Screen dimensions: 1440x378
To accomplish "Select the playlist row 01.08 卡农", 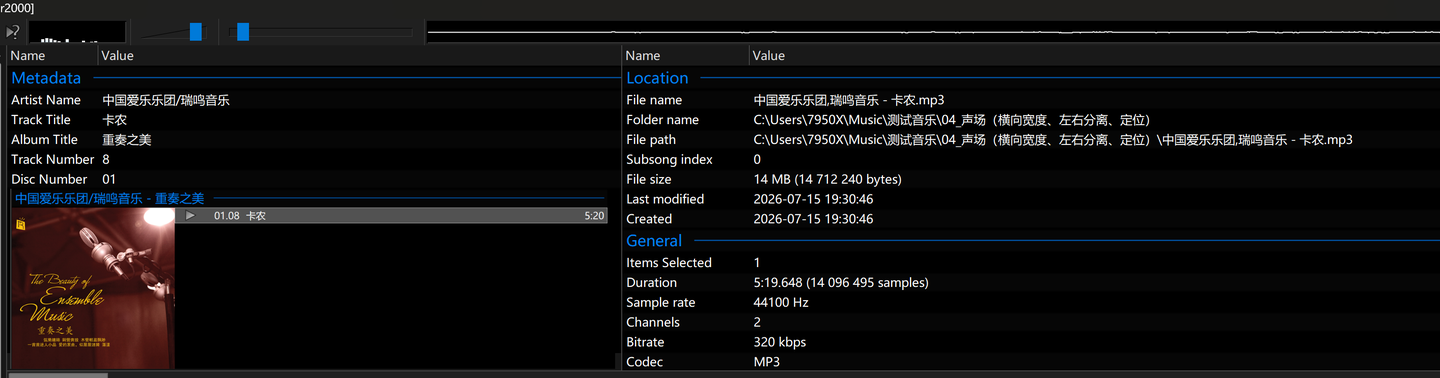I will (x=391, y=215).
